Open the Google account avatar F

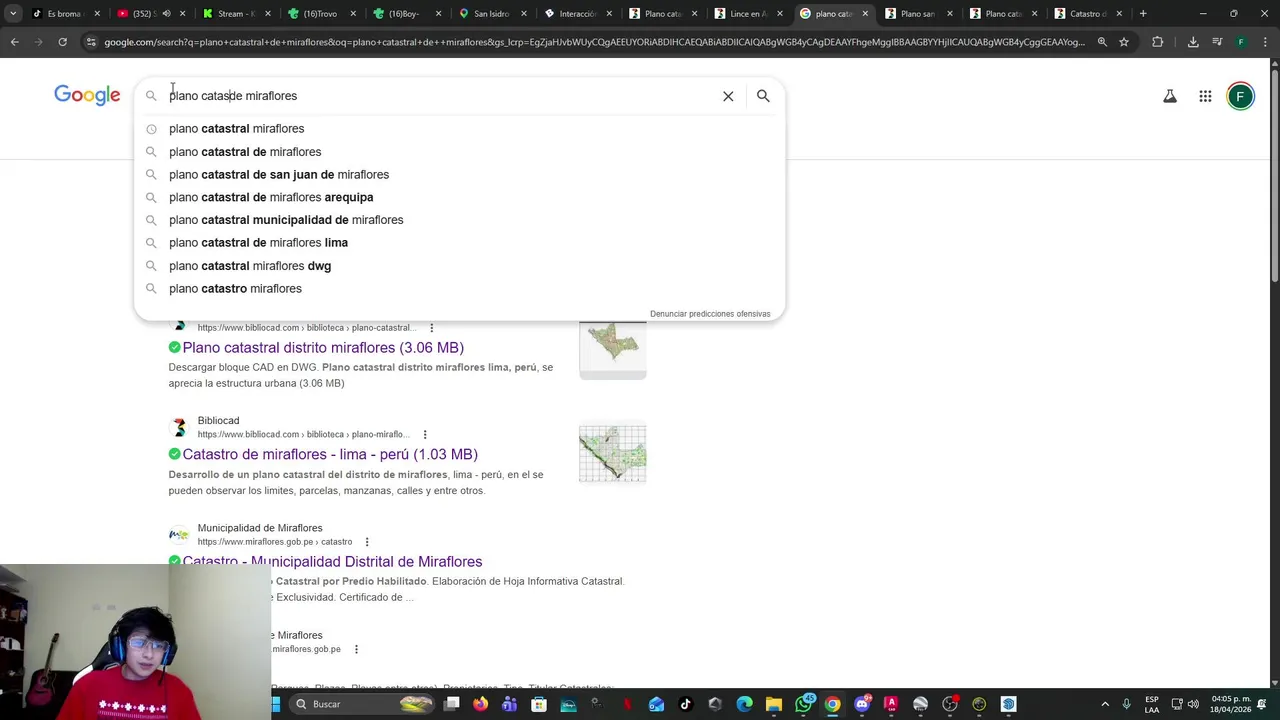pyautogui.click(x=1240, y=96)
